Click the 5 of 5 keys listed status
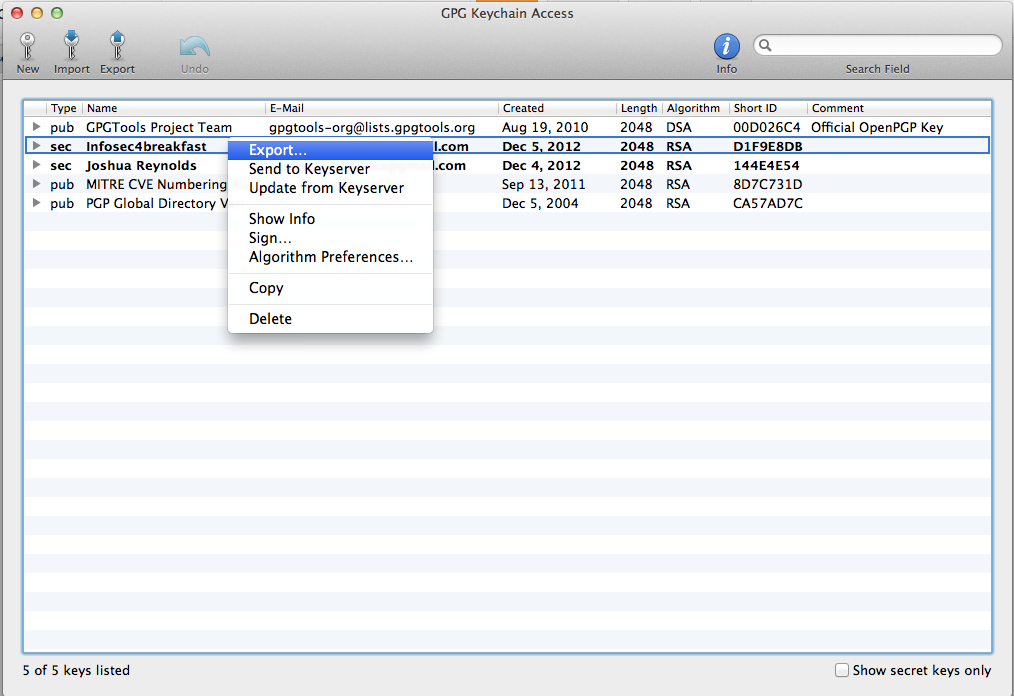The width and height of the screenshot is (1014, 696). point(76,670)
